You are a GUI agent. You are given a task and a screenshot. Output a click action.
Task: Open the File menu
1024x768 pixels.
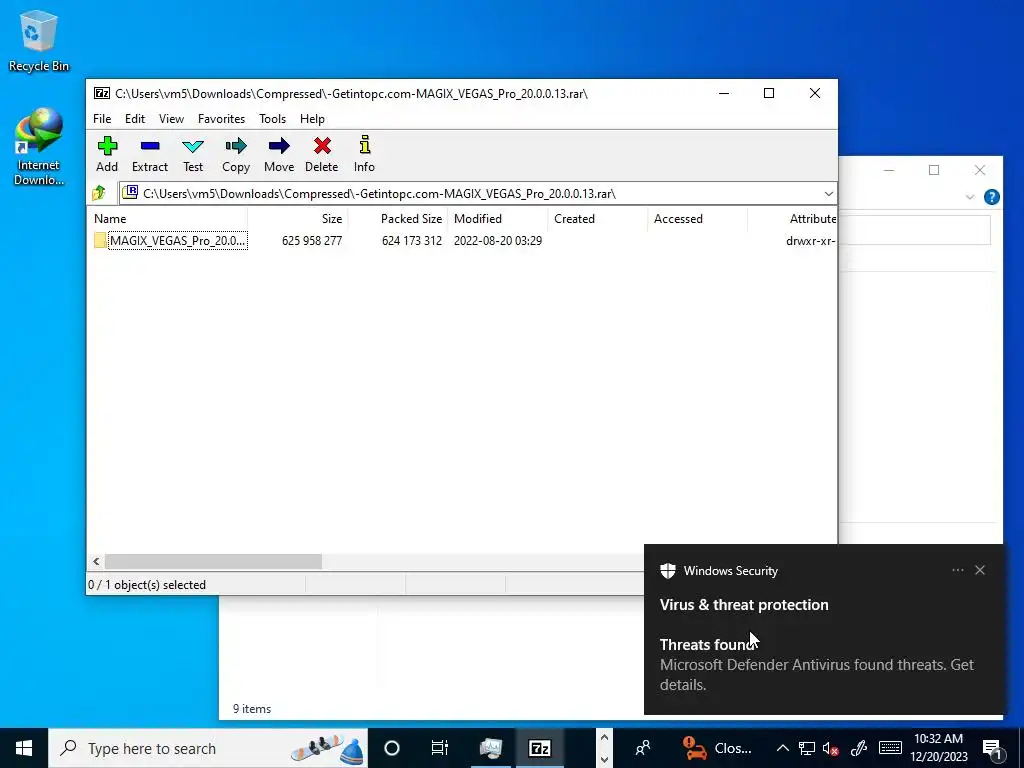(x=102, y=119)
